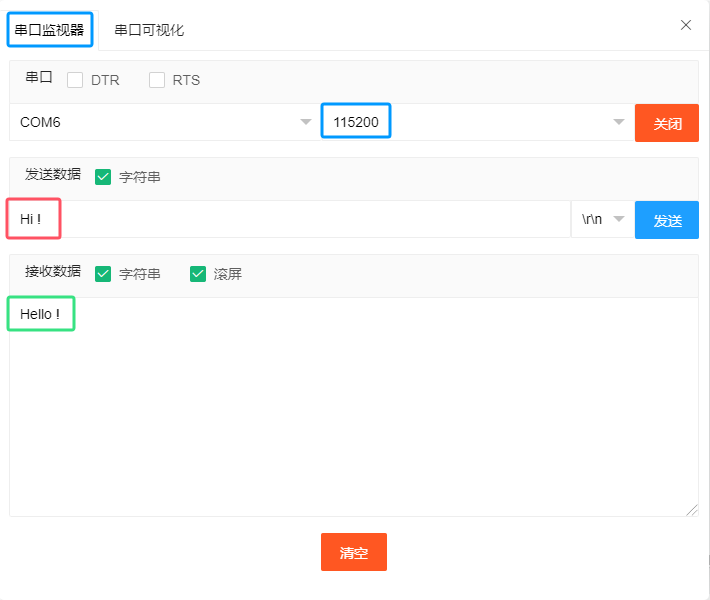
Task: Close the serial monitor dialog with X
Action: pos(686,25)
